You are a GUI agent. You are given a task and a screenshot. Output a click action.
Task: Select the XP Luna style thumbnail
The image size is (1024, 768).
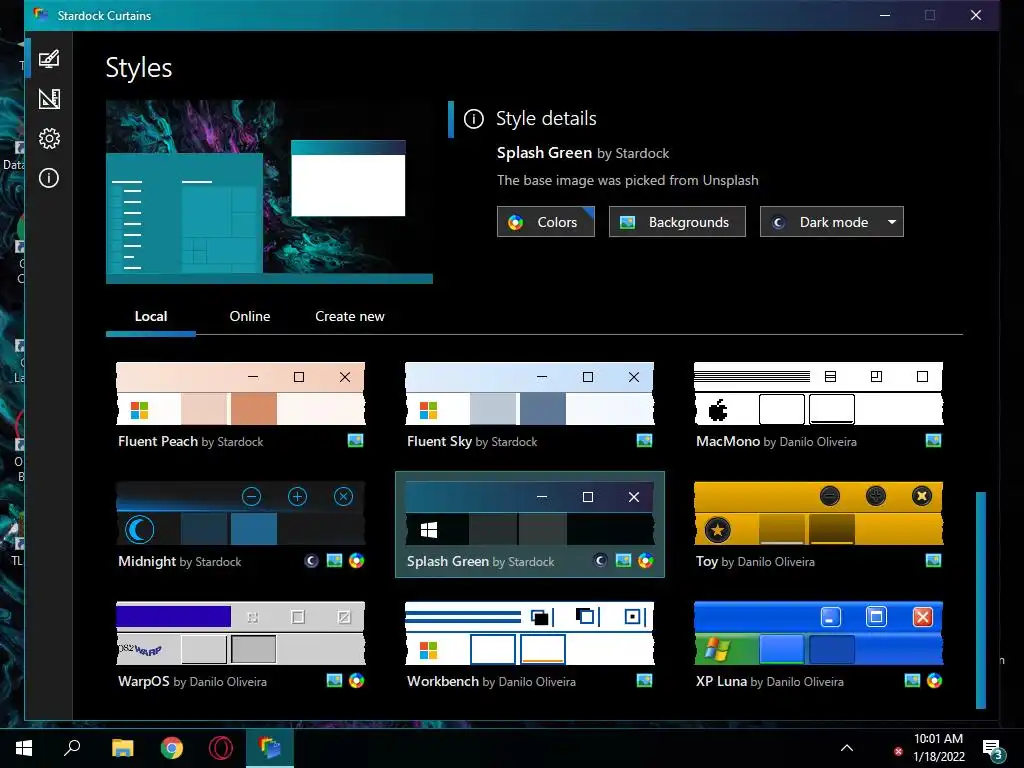[818, 633]
